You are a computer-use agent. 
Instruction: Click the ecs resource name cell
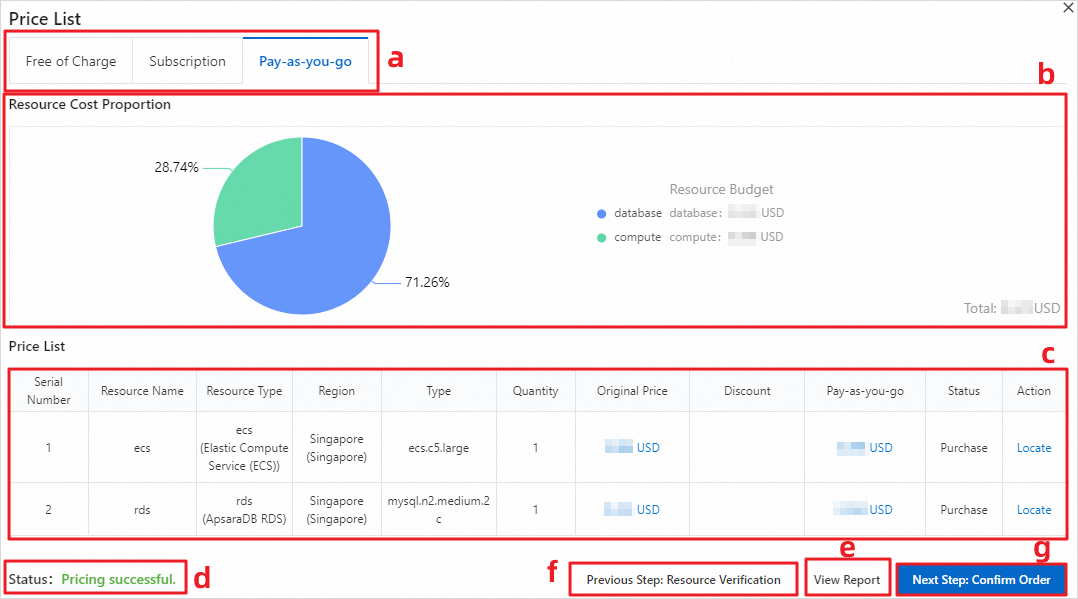tap(142, 448)
